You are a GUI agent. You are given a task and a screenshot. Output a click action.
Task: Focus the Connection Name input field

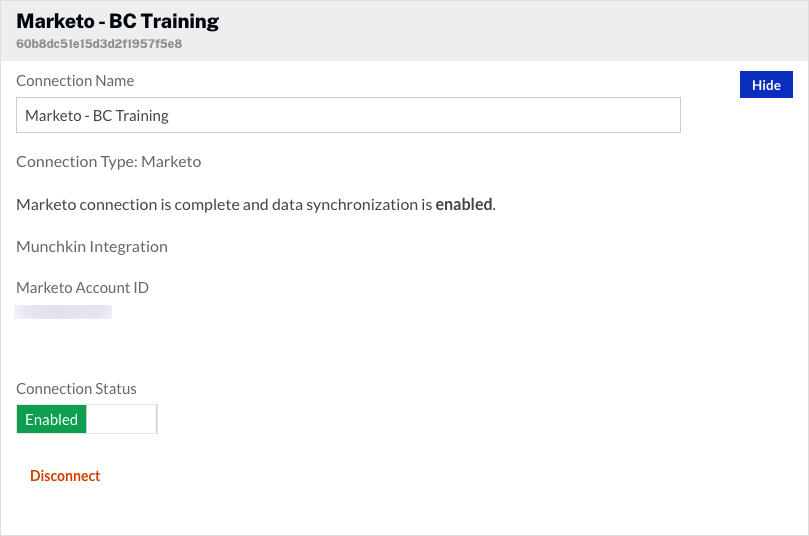point(348,115)
